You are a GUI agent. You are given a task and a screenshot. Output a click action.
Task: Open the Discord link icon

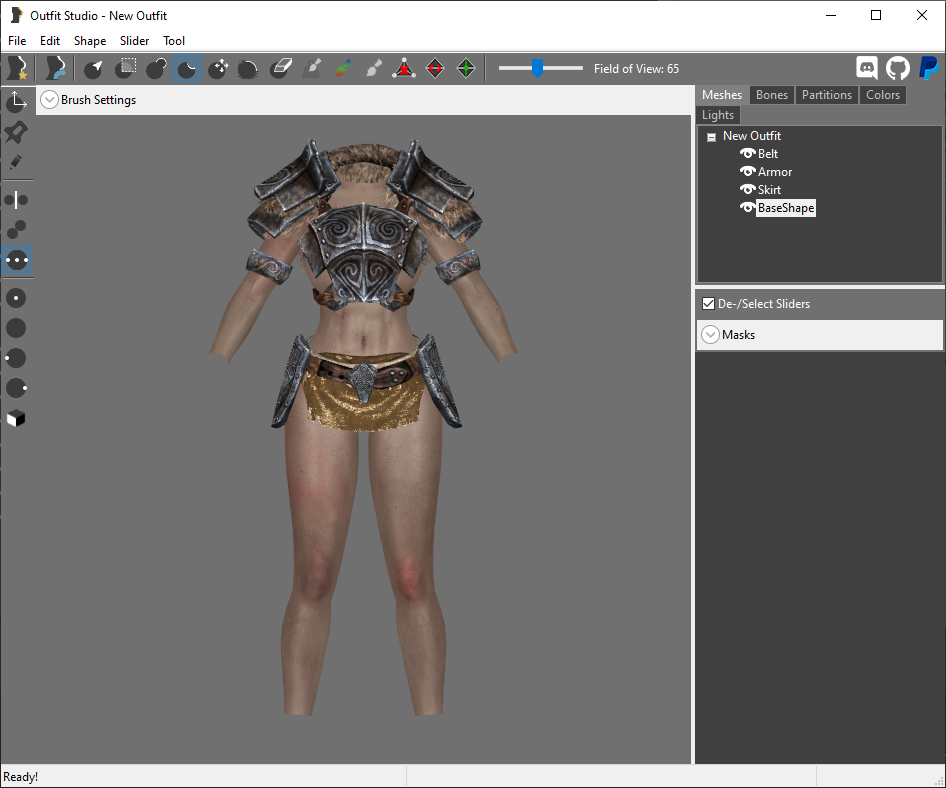[x=867, y=68]
